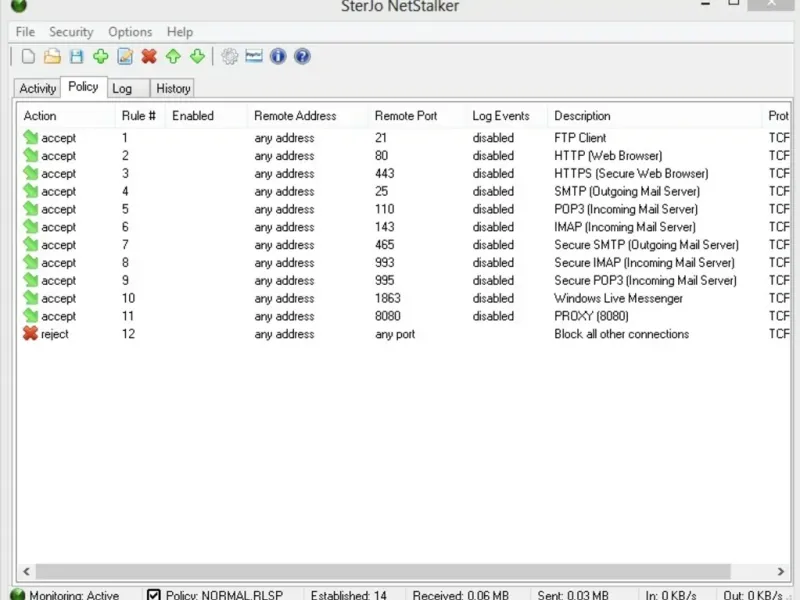Click the PayPal donate card icon
Image resolution: width=800 pixels, height=600 pixels.
tap(254, 56)
